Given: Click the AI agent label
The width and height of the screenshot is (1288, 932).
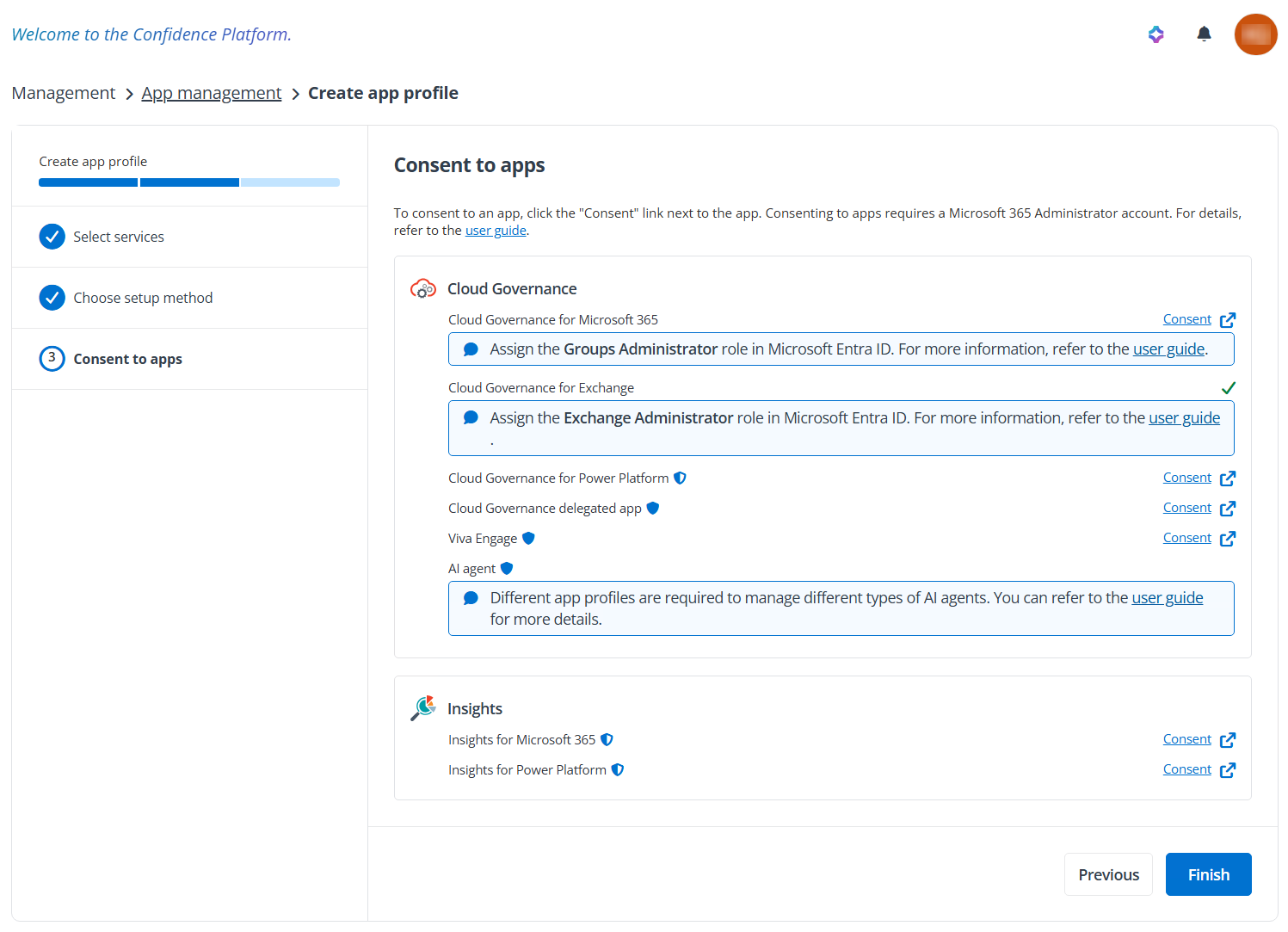Looking at the screenshot, I should click(x=471, y=569).
